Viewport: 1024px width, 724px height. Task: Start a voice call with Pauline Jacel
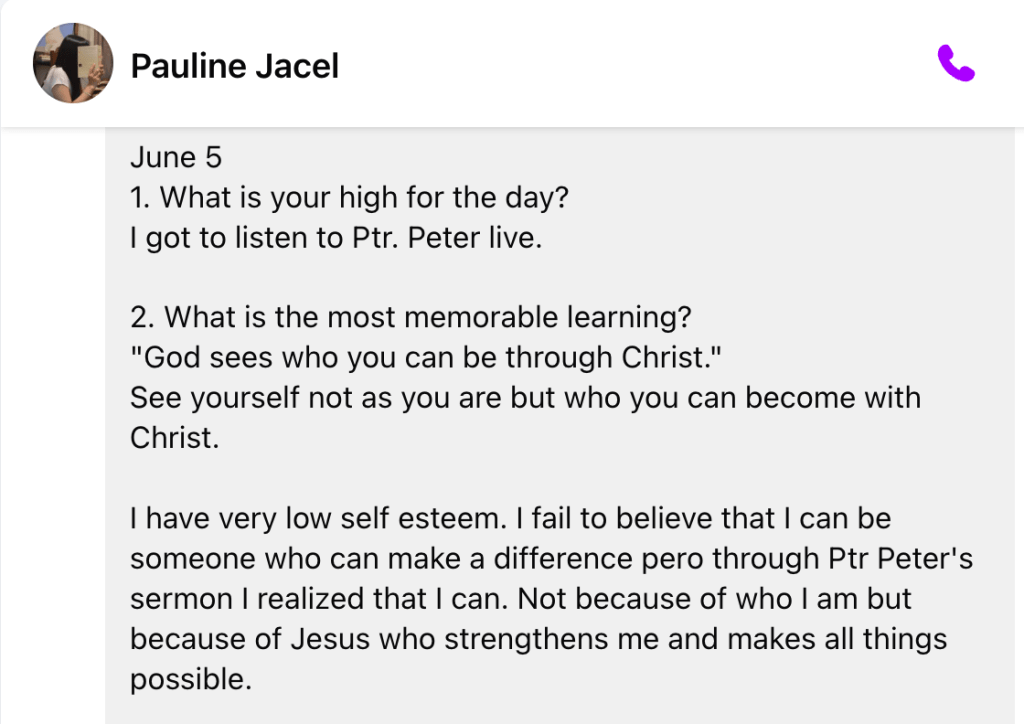(x=955, y=65)
